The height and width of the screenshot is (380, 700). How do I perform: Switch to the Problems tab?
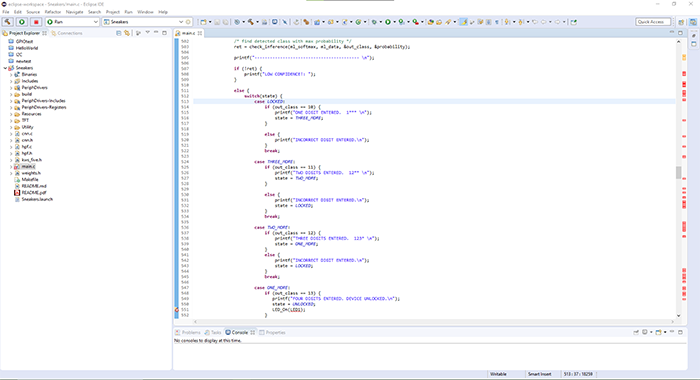pos(188,333)
